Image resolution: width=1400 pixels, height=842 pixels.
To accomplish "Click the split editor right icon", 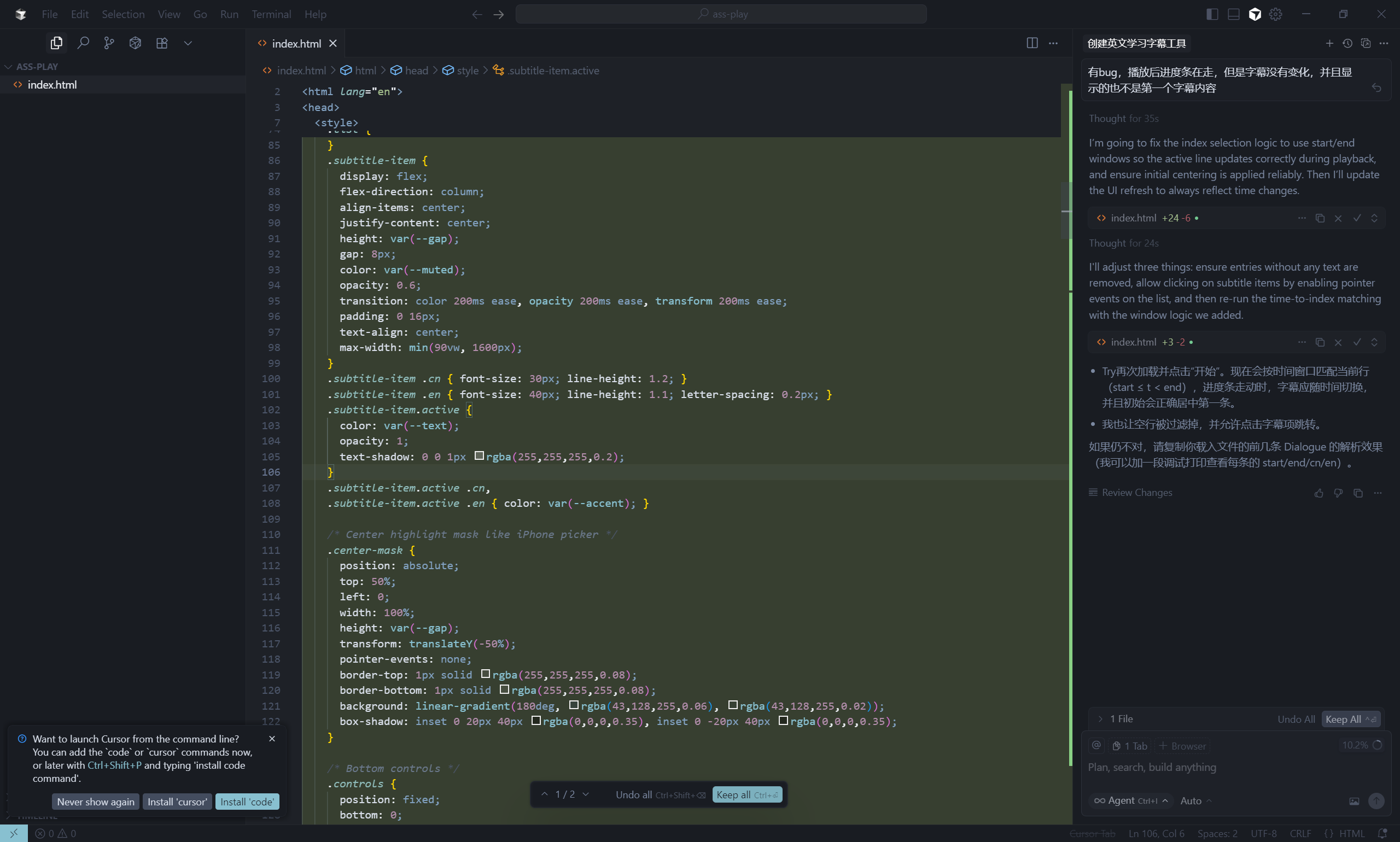I will pyautogui.click(x=1032, y=43).
